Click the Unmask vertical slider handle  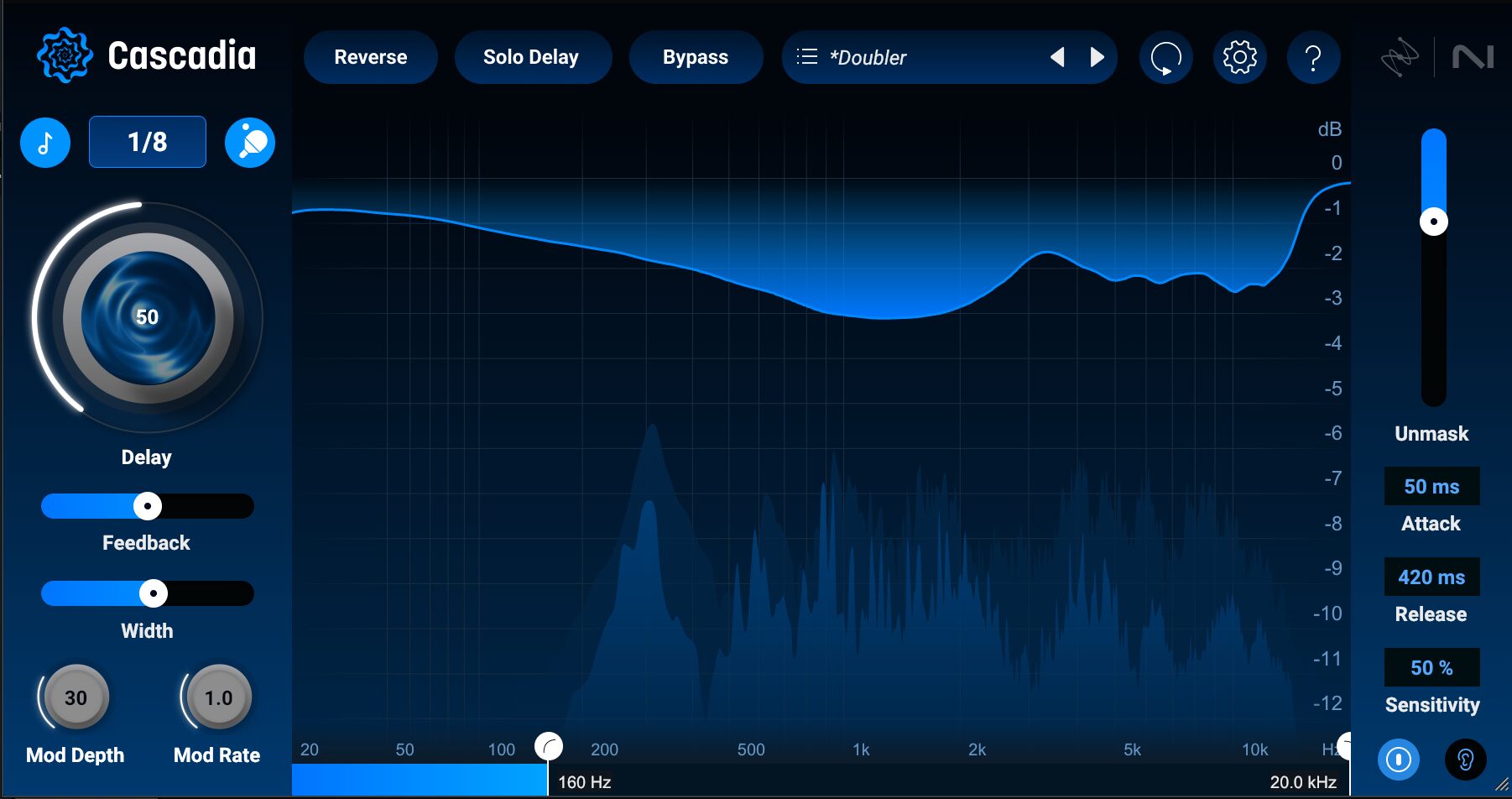(x=1433, y=222)
